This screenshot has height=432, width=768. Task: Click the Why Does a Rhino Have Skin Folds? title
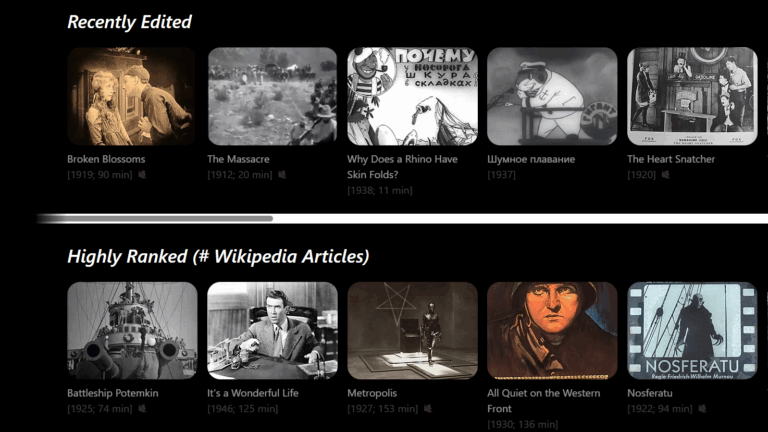click(x=402, y=167)
